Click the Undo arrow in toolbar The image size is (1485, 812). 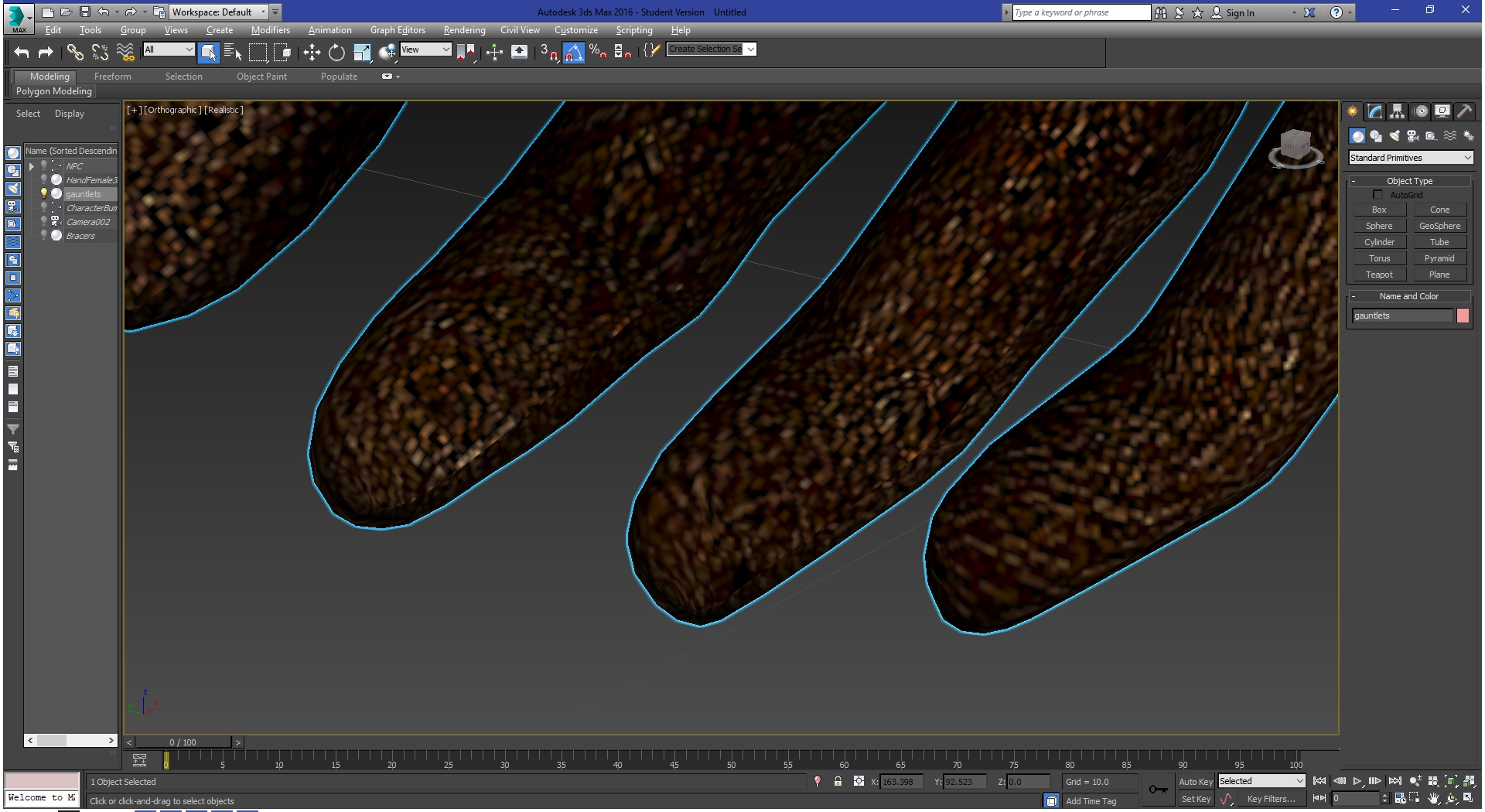22,52
